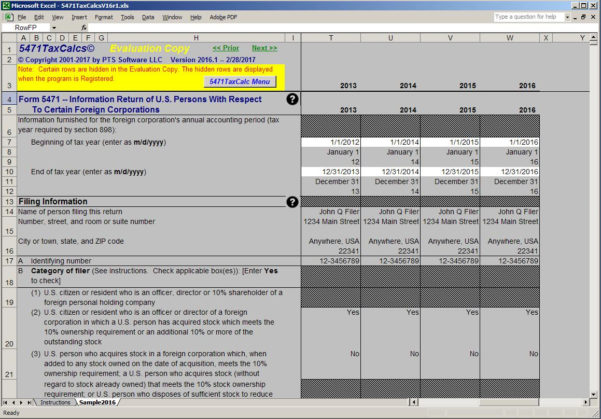Open the Data menu
The image size is (601, 419).
[148, 17]
